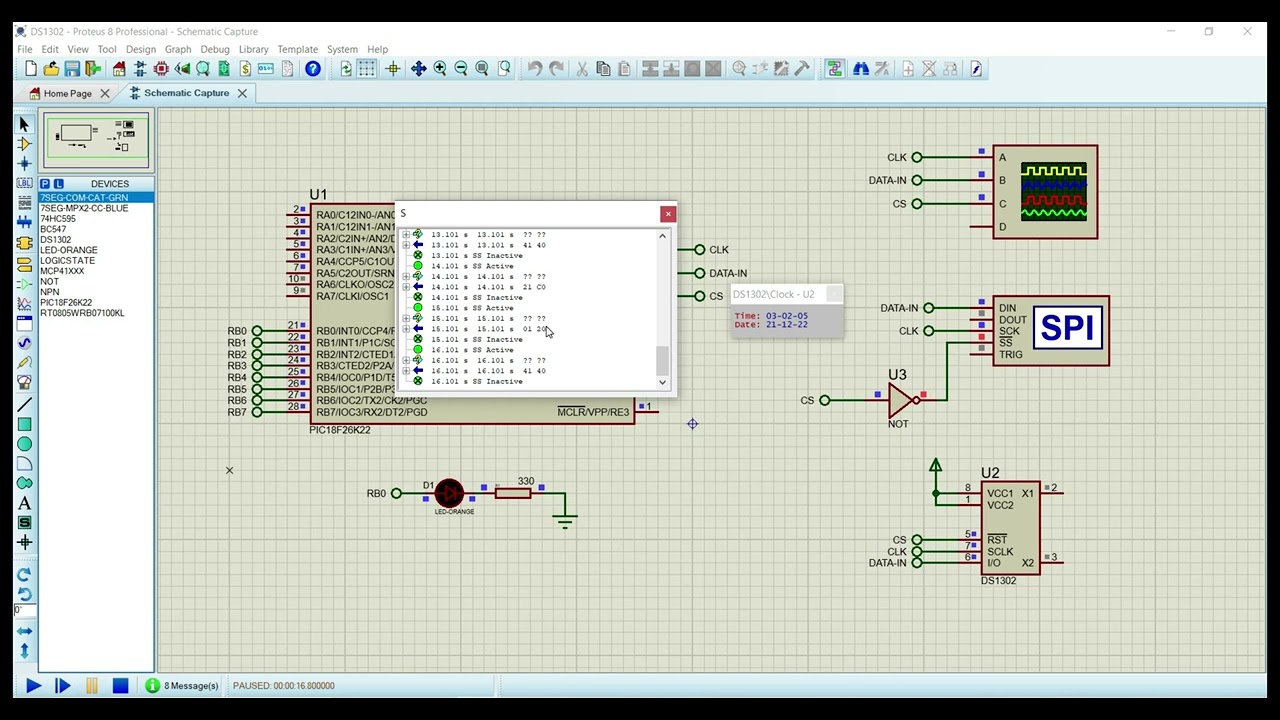The height and width of the screenshot is (720, 1280).
Task: Click the Step simulation button
Action: click(x=62, y=686)
